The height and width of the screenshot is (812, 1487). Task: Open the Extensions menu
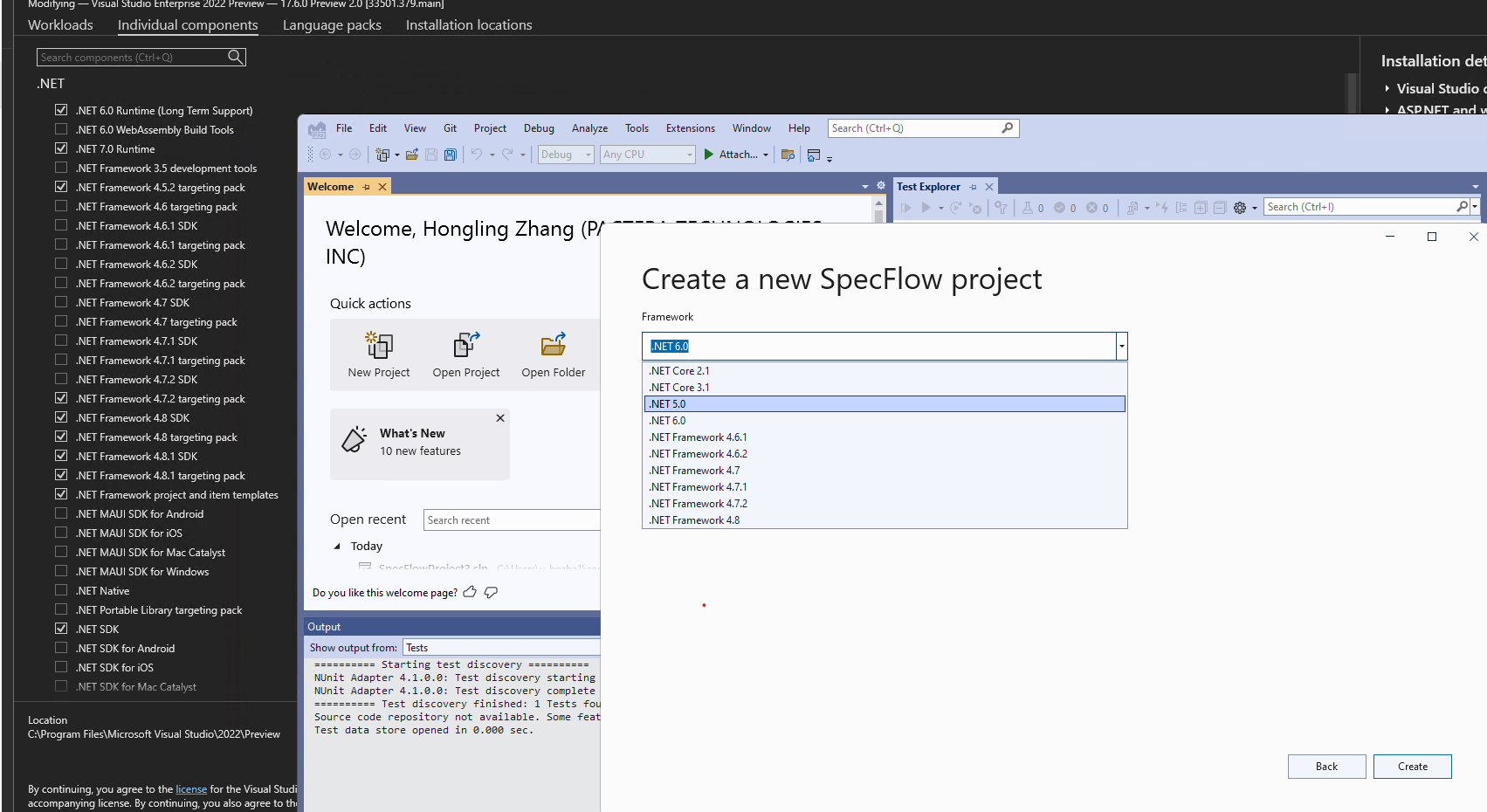tap(690, 128)
